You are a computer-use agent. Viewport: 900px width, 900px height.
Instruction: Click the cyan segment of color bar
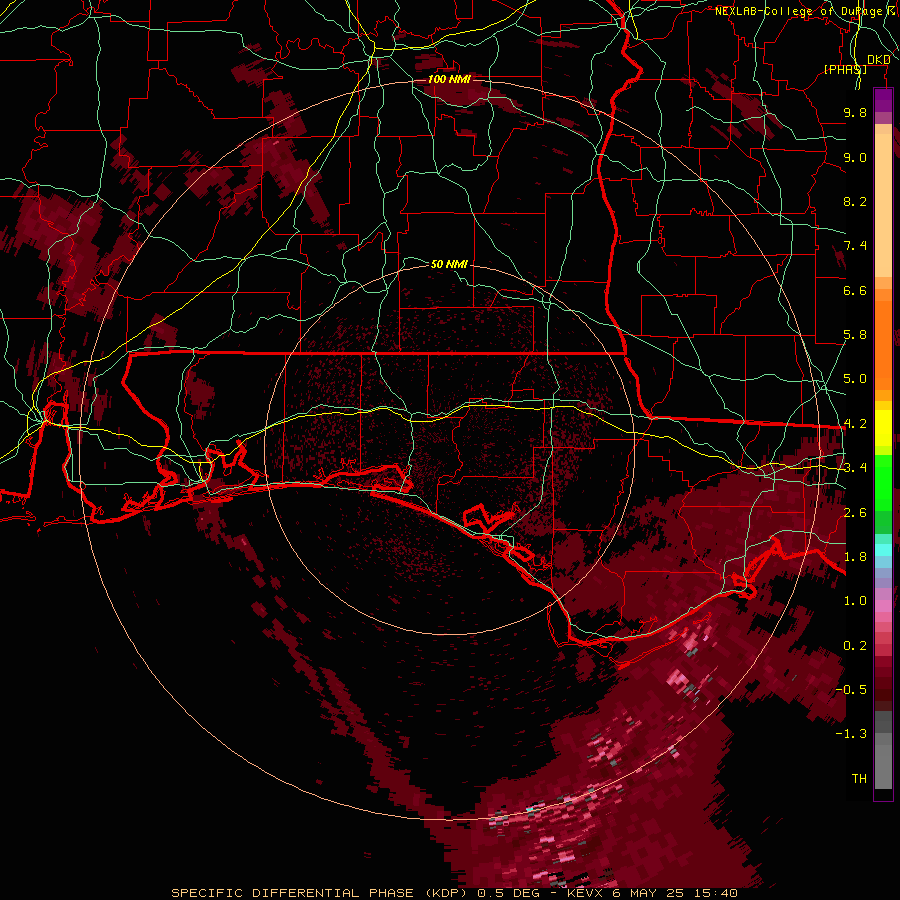click(883, 550)
